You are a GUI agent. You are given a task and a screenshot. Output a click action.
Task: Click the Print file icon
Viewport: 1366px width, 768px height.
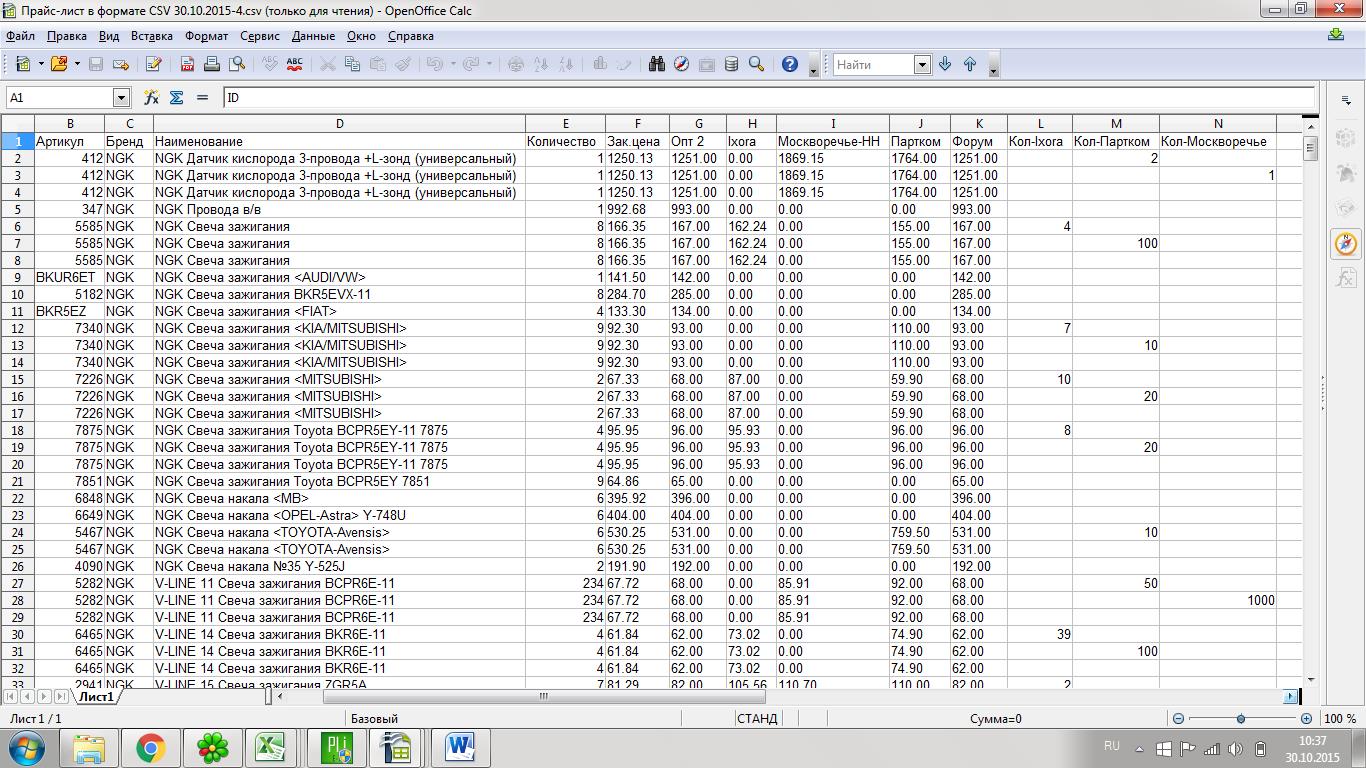tap(212, 64)
